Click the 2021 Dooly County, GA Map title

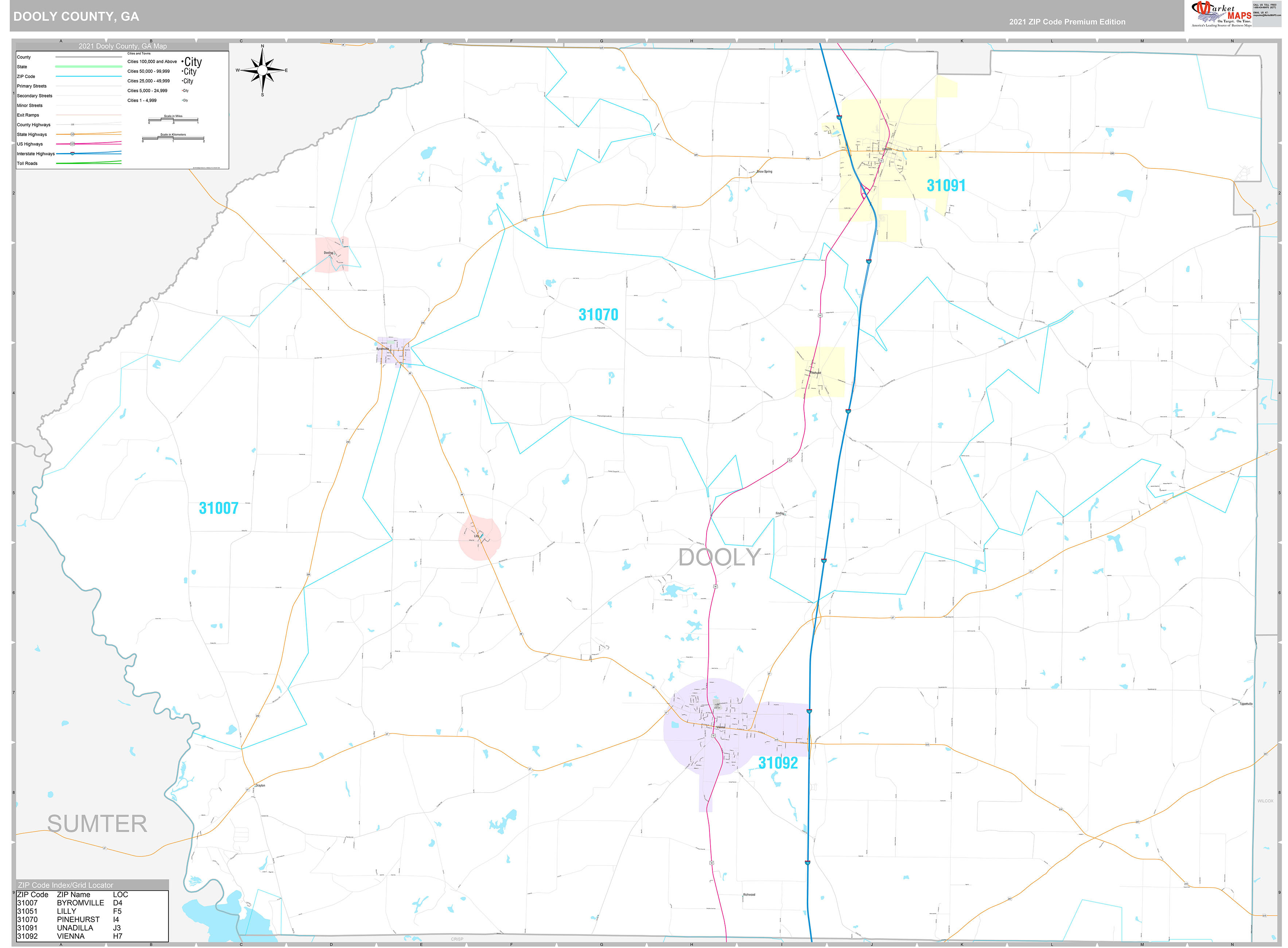[122, 46]
